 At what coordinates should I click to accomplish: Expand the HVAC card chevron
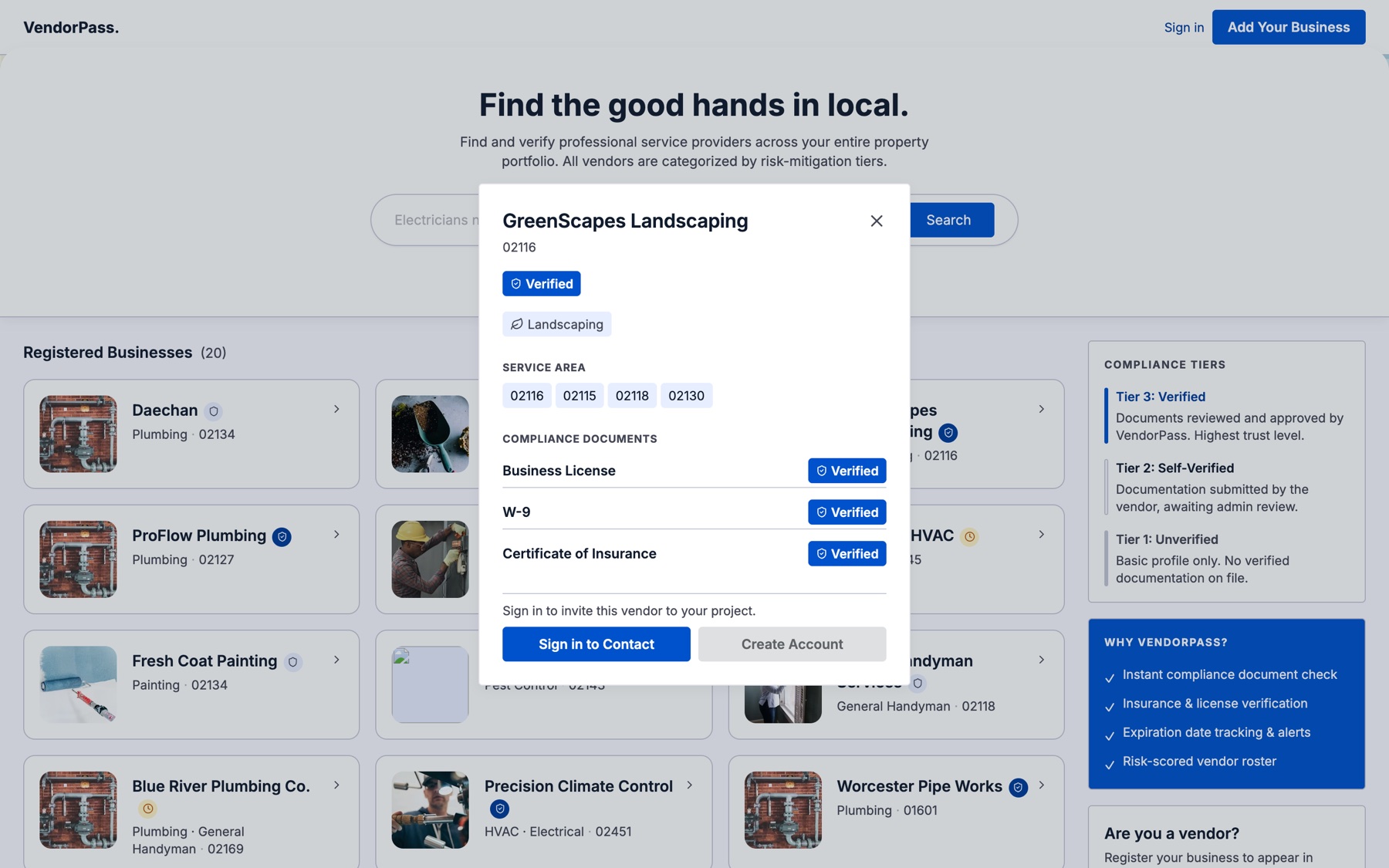click(1042, 534)
